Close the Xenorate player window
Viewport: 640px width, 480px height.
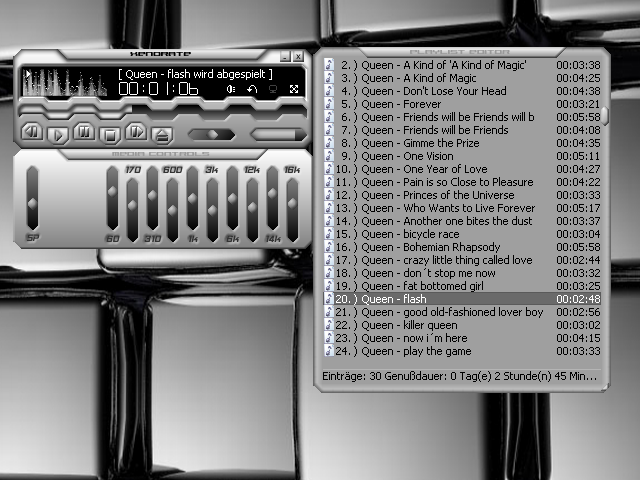pyautogui.click(x=298, y=56)
